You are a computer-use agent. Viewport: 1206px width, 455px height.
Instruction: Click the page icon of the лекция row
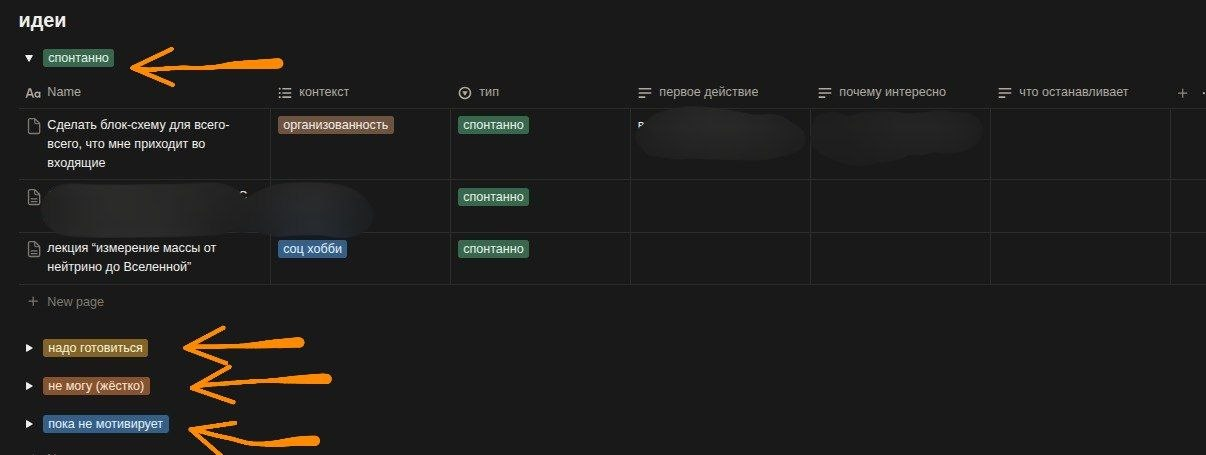point(33,249)
